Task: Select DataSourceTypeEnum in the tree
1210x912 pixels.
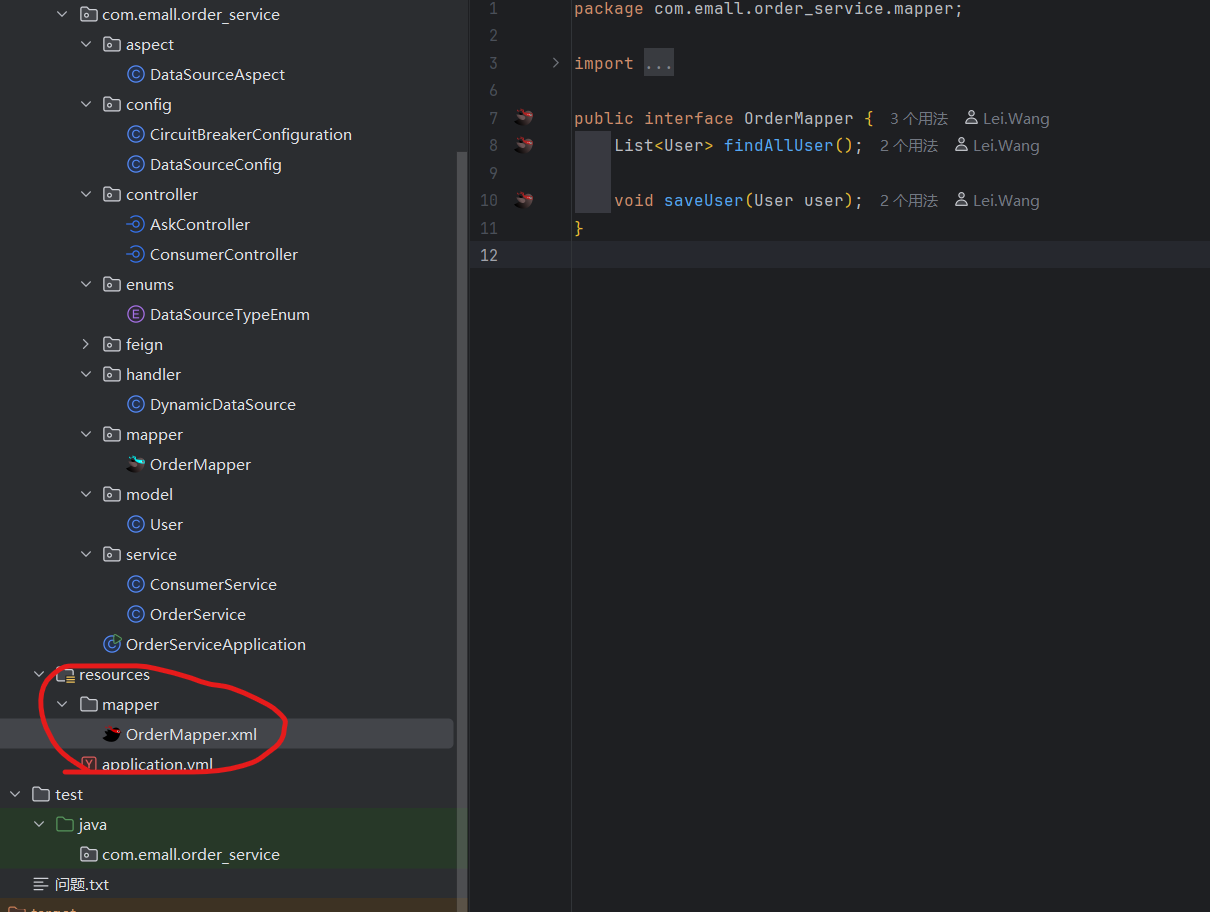Action: 230,315
